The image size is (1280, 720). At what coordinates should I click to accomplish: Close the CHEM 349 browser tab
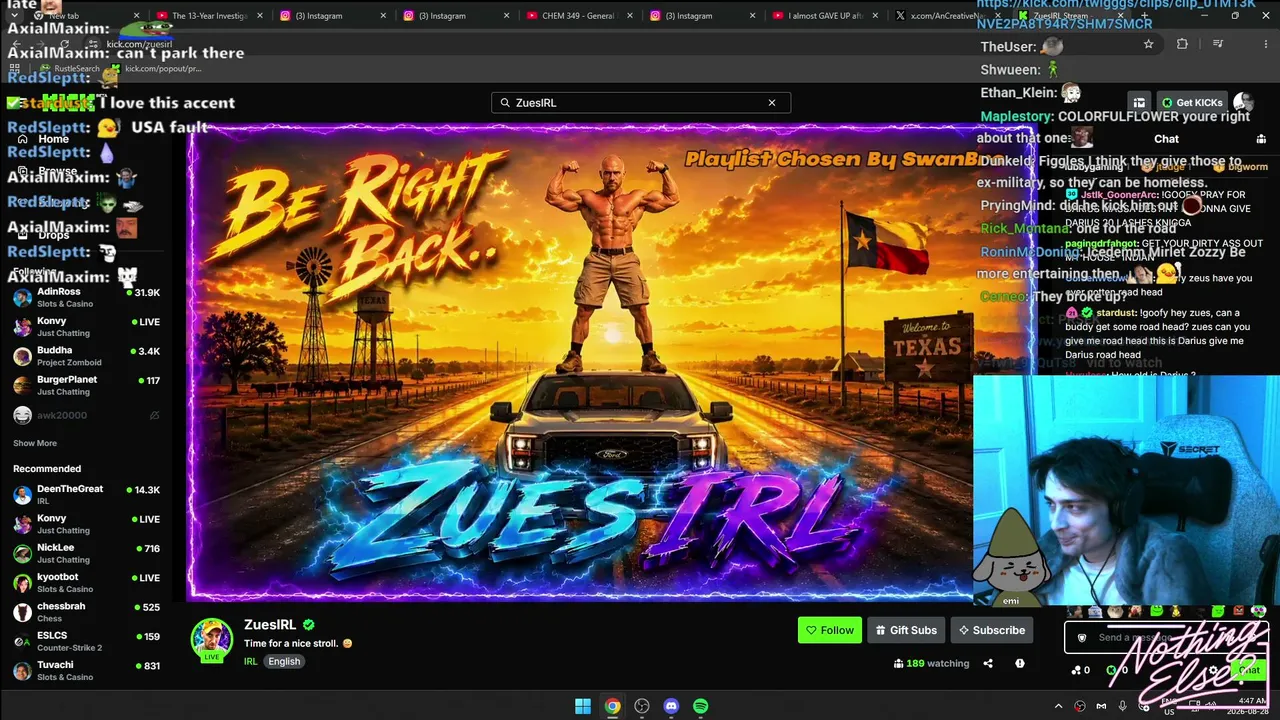coord(630,16)
